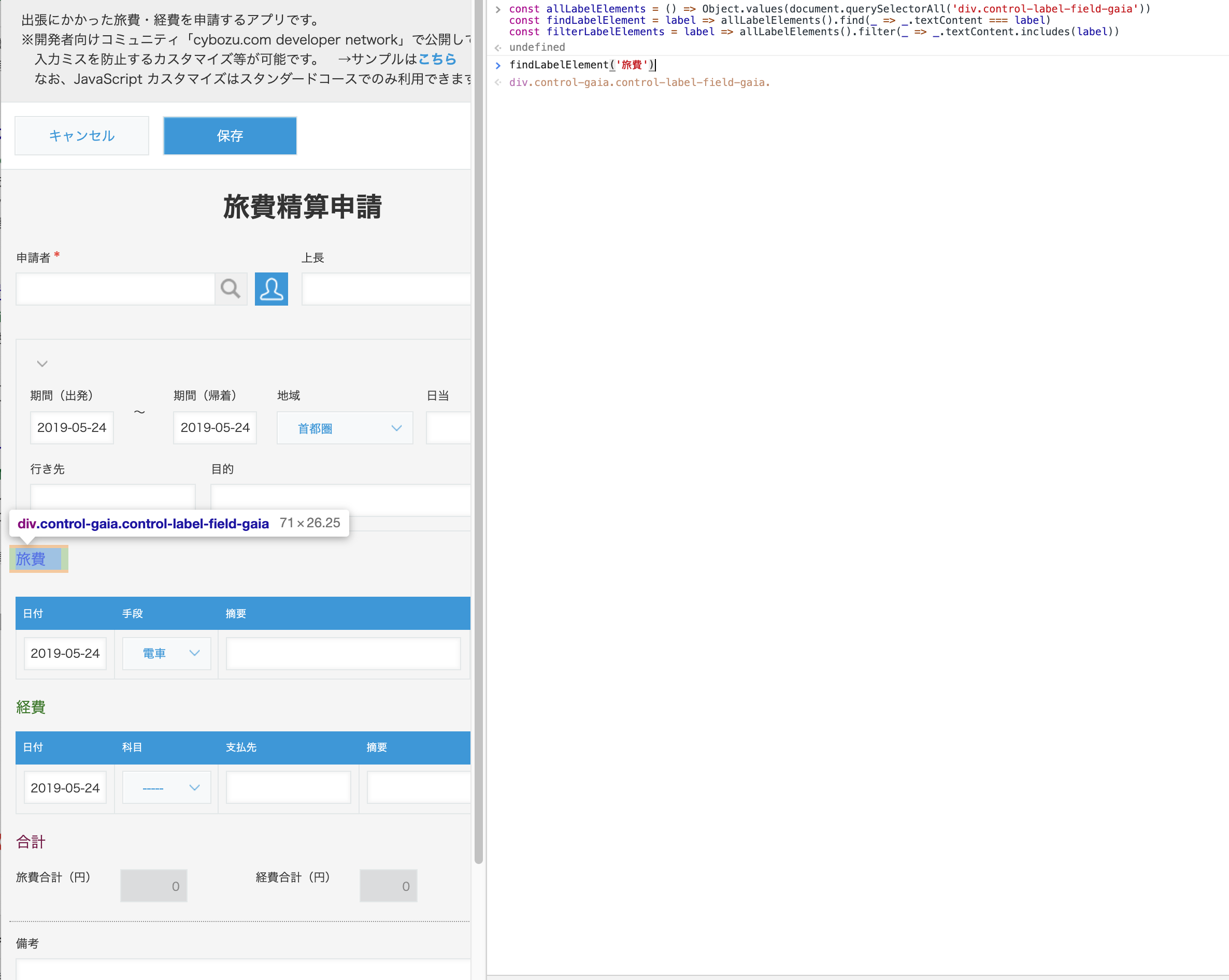Click the 行き先 text field
Viewport: 1229px width, 980px height.
tap(113, 497)
